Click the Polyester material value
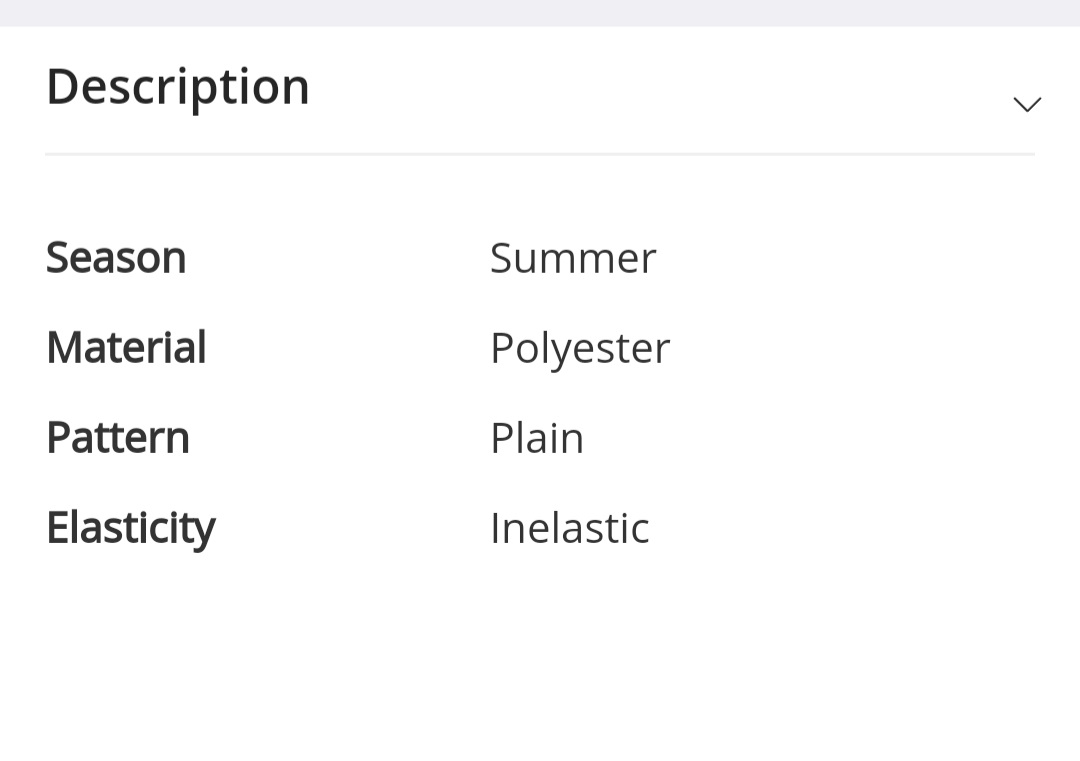Screen dimensions: 1080x761 (580, 349)
